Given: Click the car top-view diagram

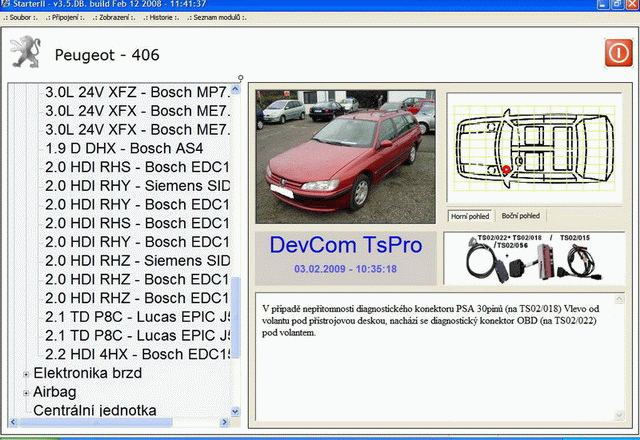Looking at the screenshot, I should (x=534, y=148).
